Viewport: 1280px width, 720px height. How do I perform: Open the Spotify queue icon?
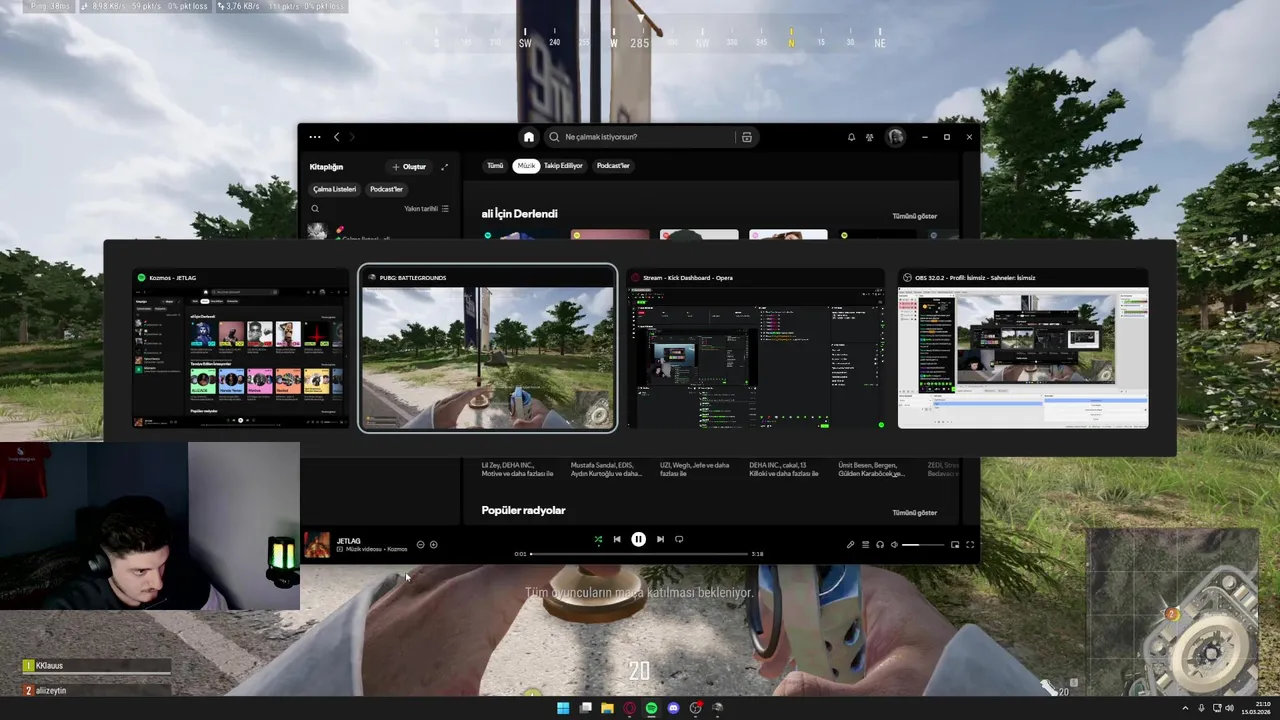click(x=865, y=545)
